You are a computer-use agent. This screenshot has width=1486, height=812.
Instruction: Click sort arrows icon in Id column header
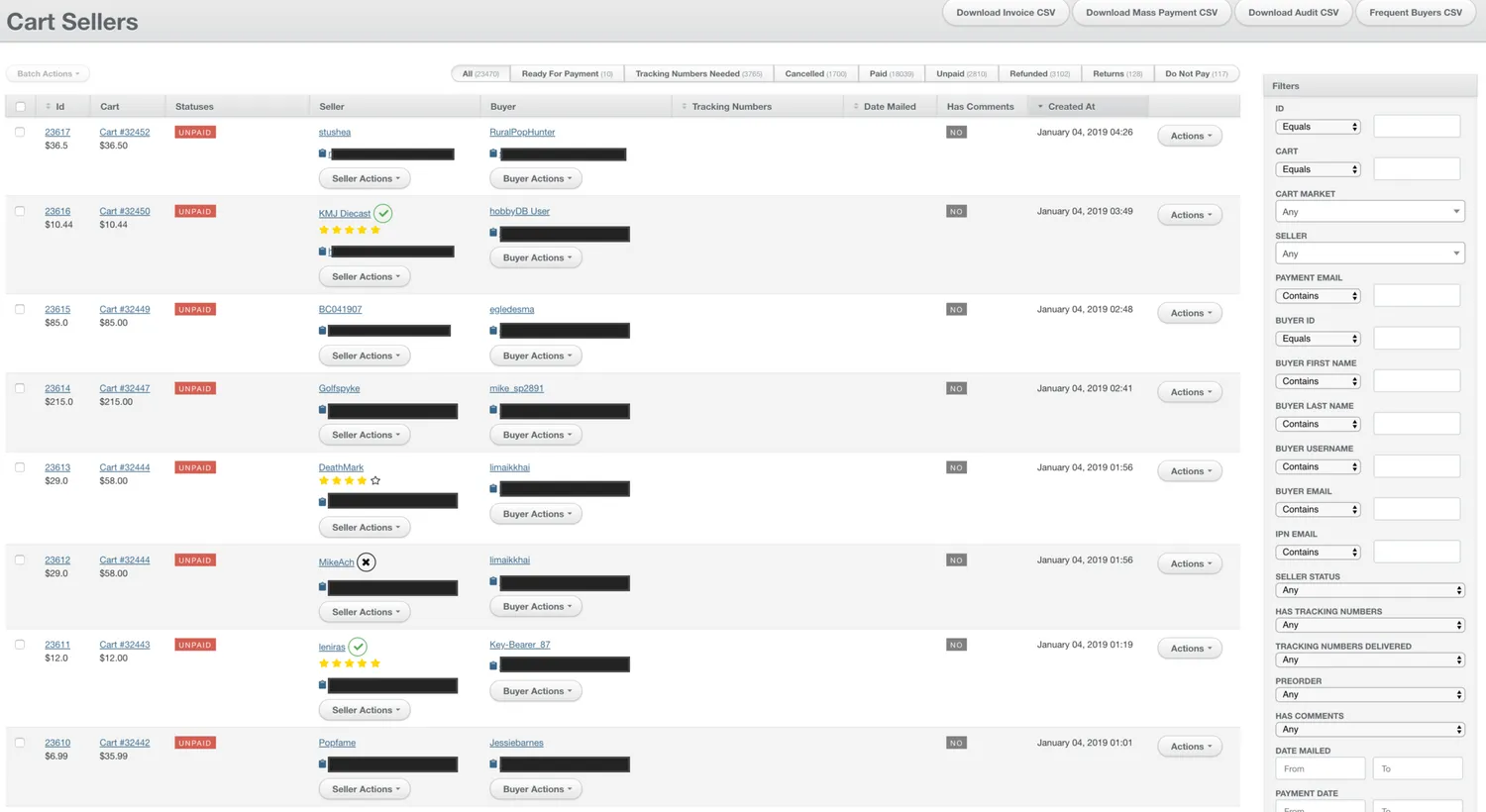(x=48, y=107)
